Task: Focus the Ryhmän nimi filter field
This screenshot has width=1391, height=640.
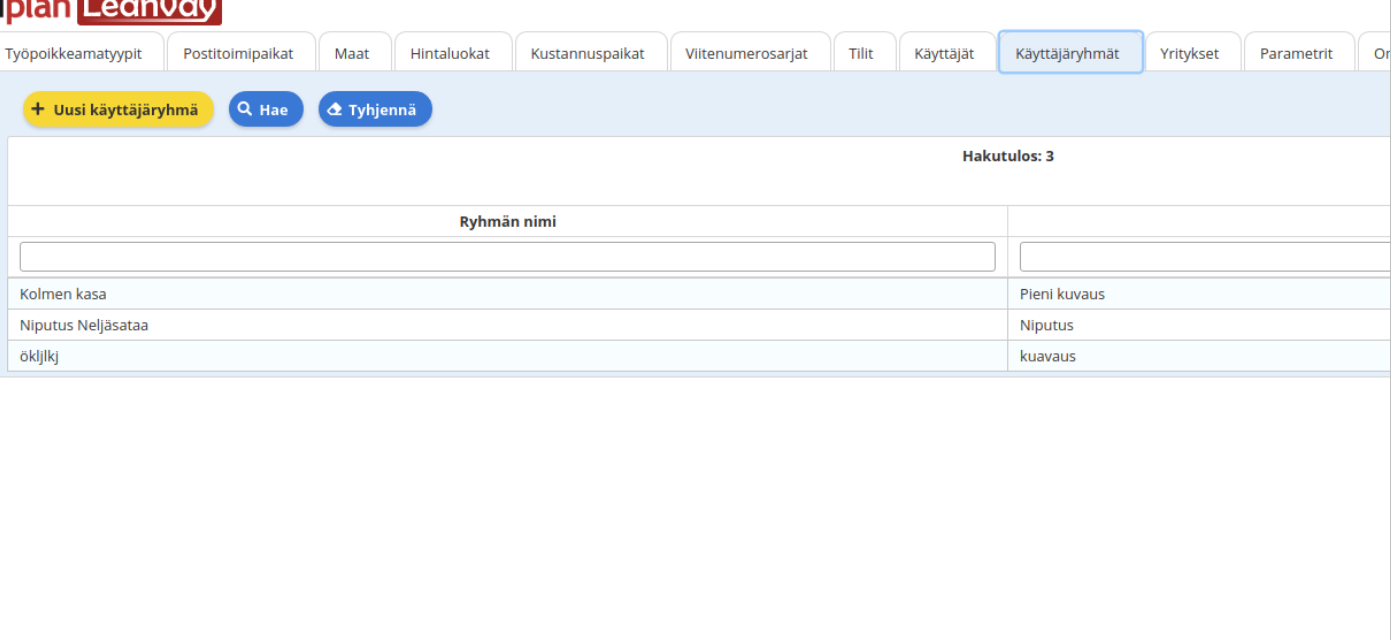Action: 508,257
